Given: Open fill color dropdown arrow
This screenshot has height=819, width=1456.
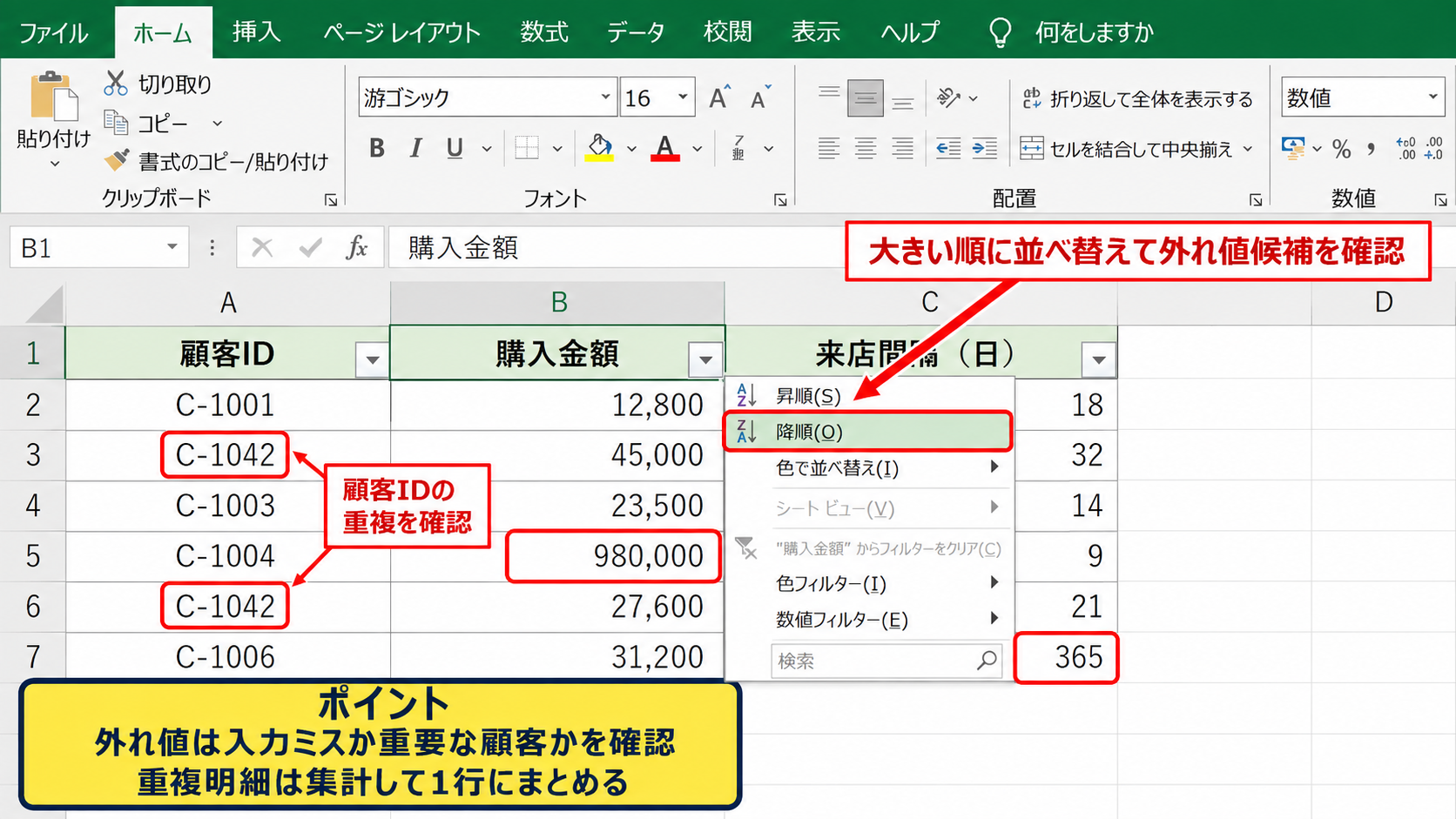Looking at the screenshot, I should 631,149.
